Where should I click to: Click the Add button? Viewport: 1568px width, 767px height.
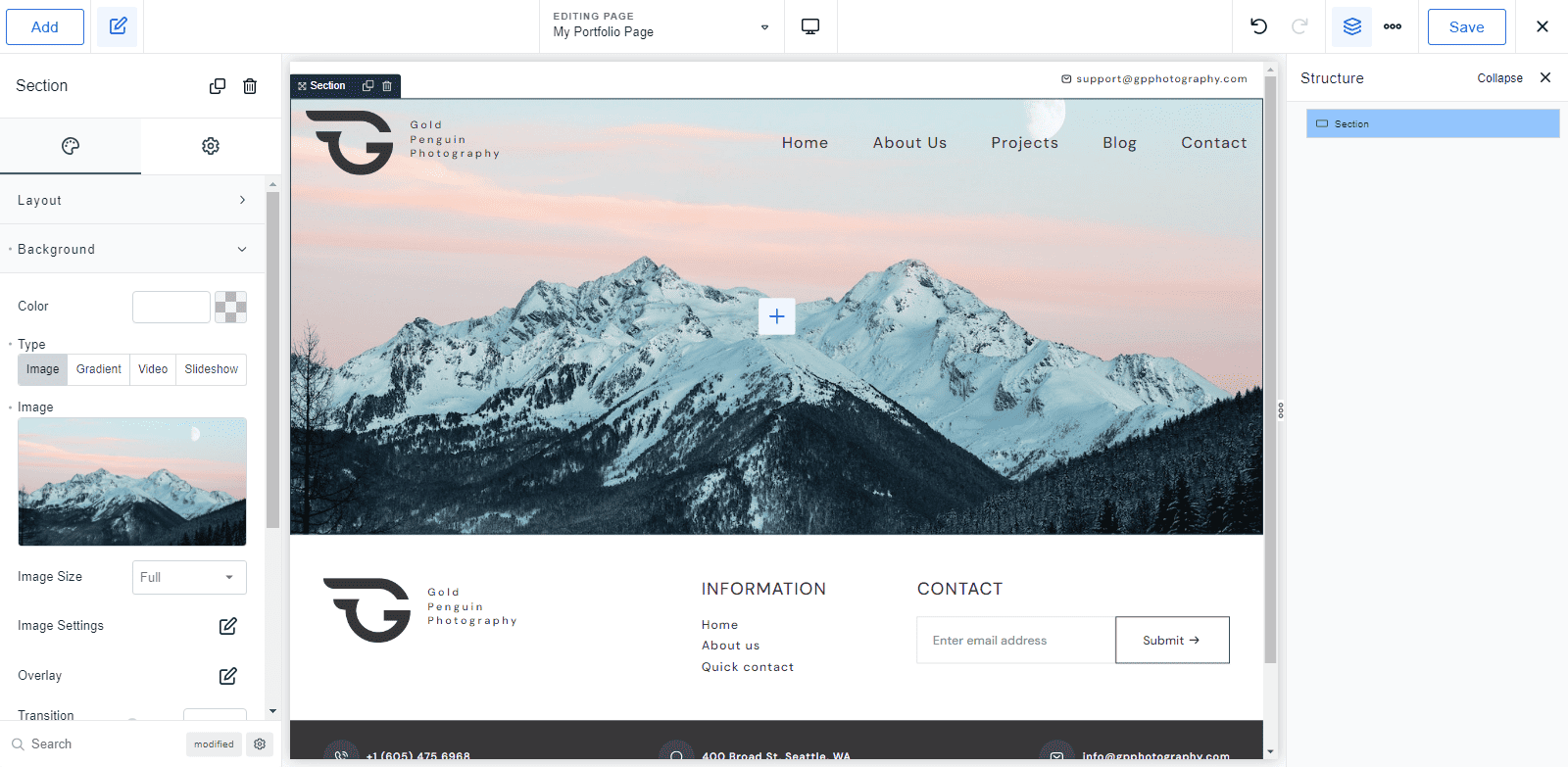[x=45, y=26]
